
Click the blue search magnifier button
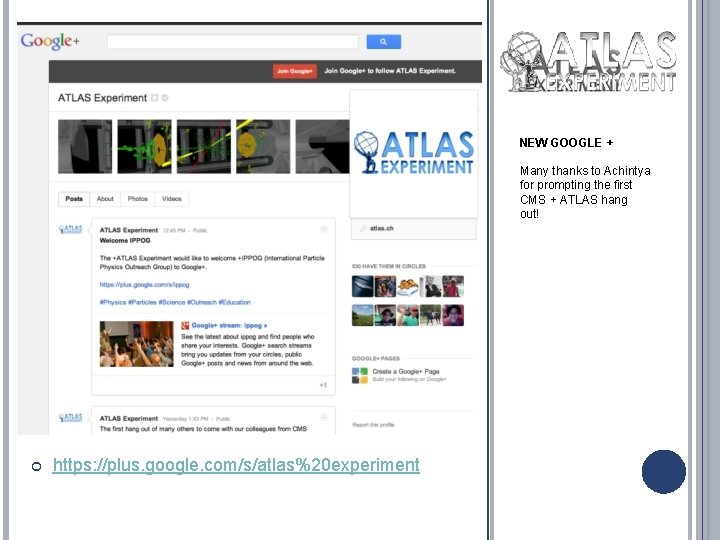tap(383, 42)
